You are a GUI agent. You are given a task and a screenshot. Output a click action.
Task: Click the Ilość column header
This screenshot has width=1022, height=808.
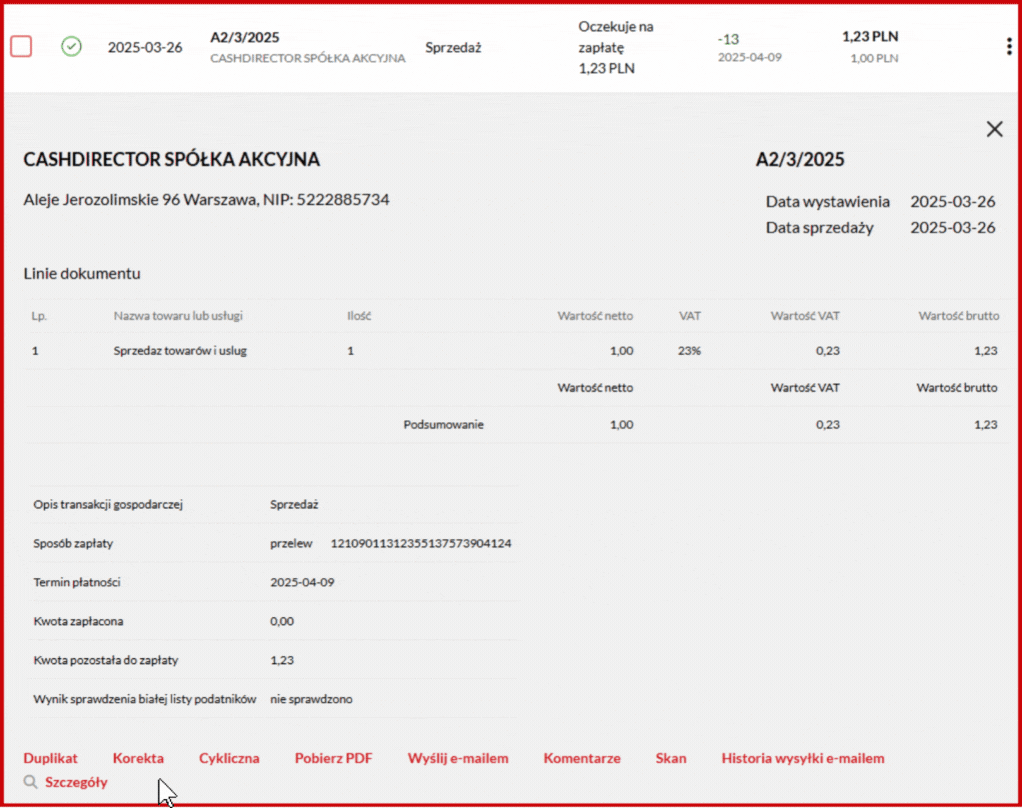[359, 315]
